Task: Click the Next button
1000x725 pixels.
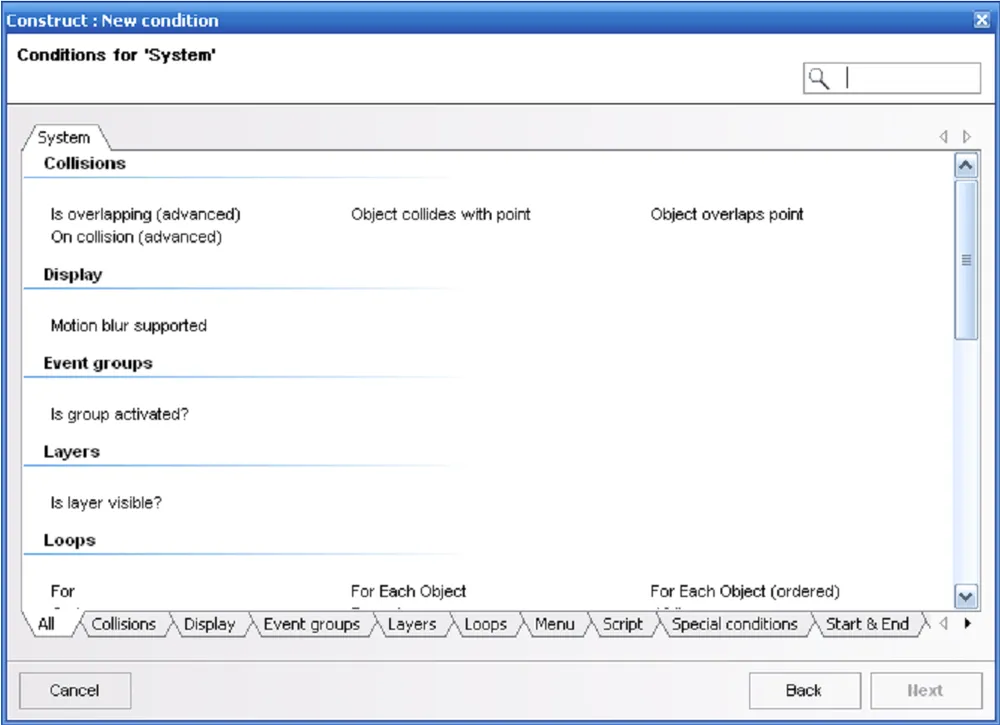Action: coord(926,691)
